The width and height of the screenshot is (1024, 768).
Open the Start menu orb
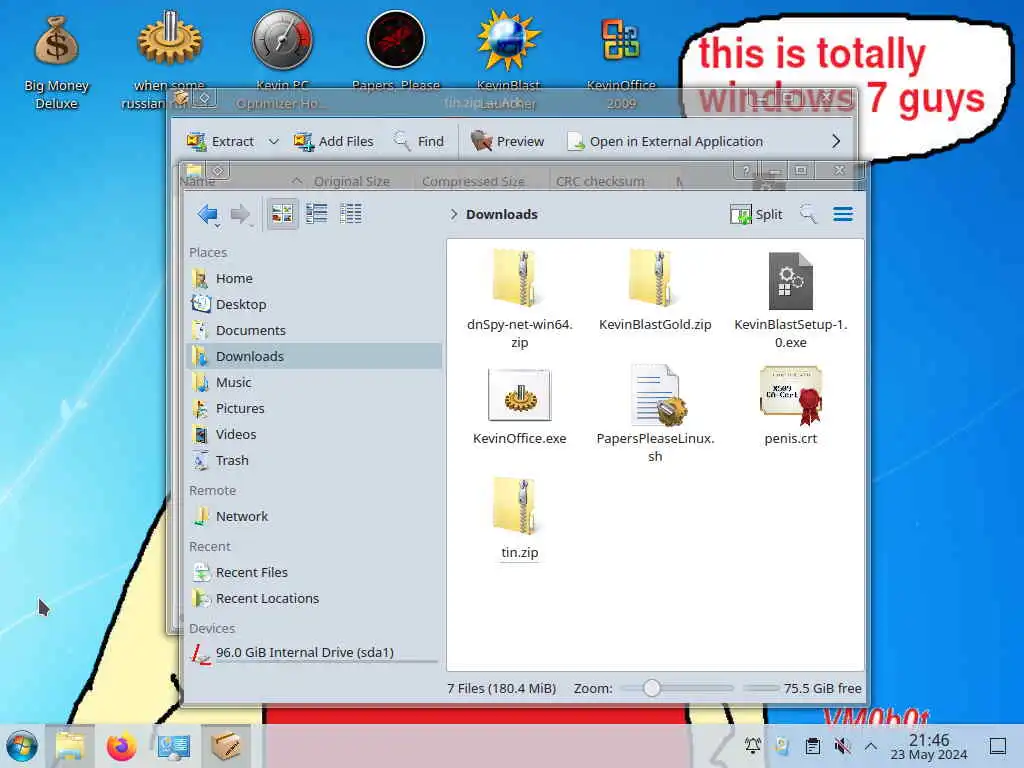click(x=22, y=746)
